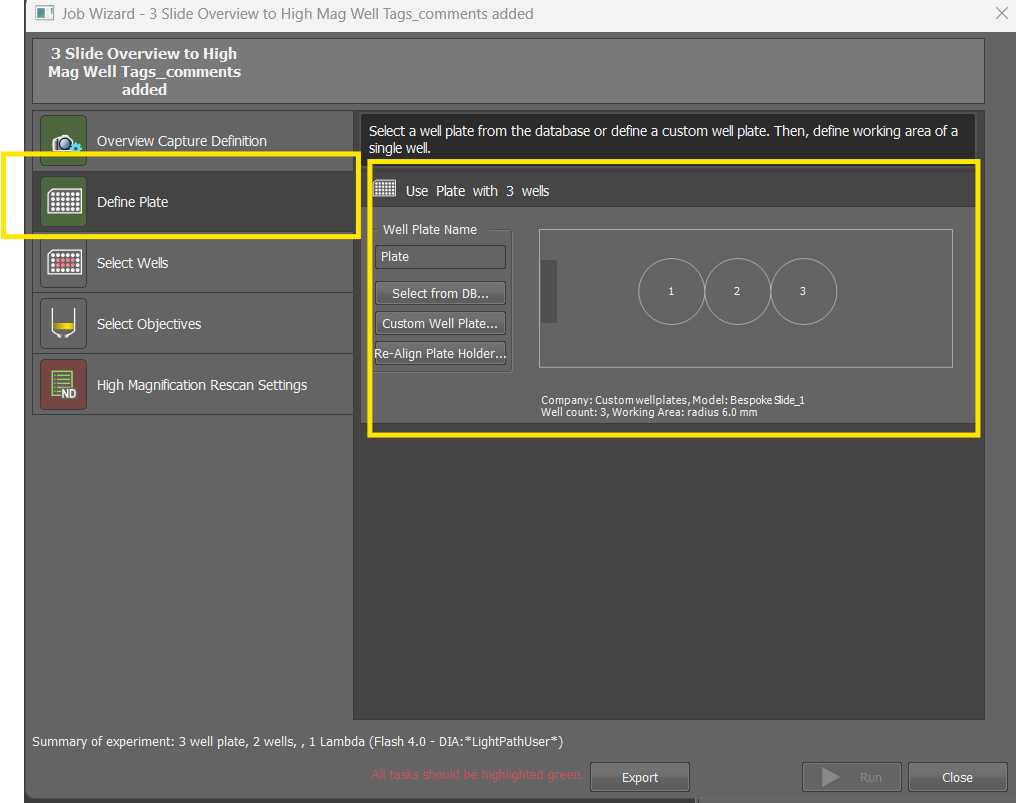Click the dark slide label area on plate diagram

click(x=548, y=291)
